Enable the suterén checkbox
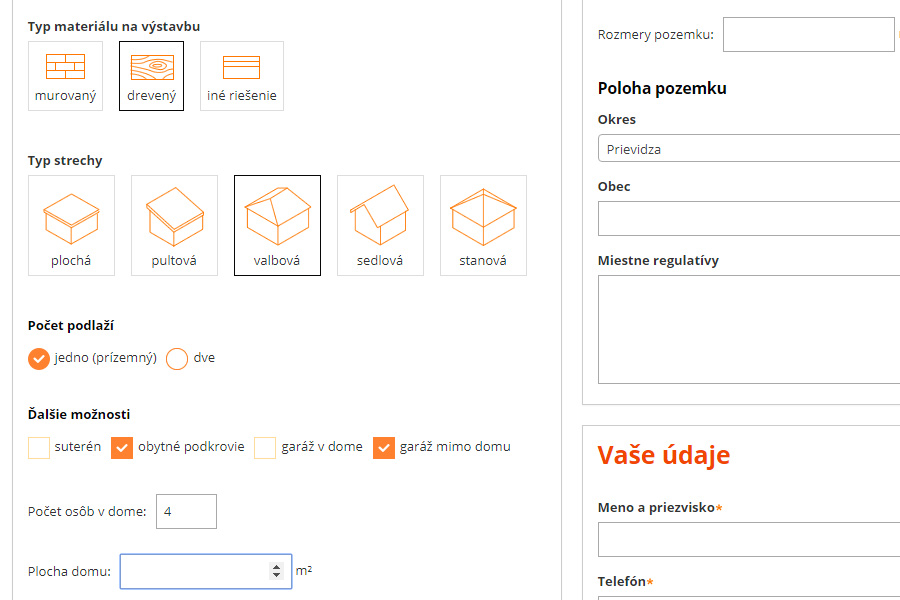 click(37, 447)
